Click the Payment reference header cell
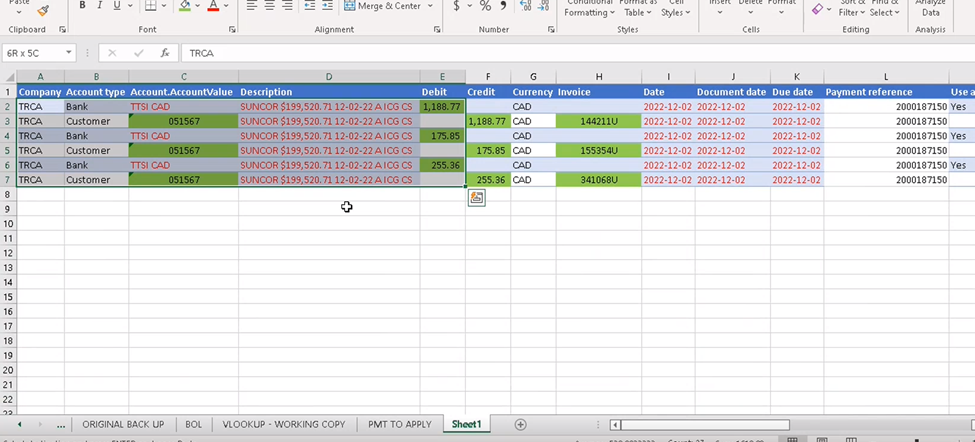Viewport: 975px width, 442px height. pos(886,92)
